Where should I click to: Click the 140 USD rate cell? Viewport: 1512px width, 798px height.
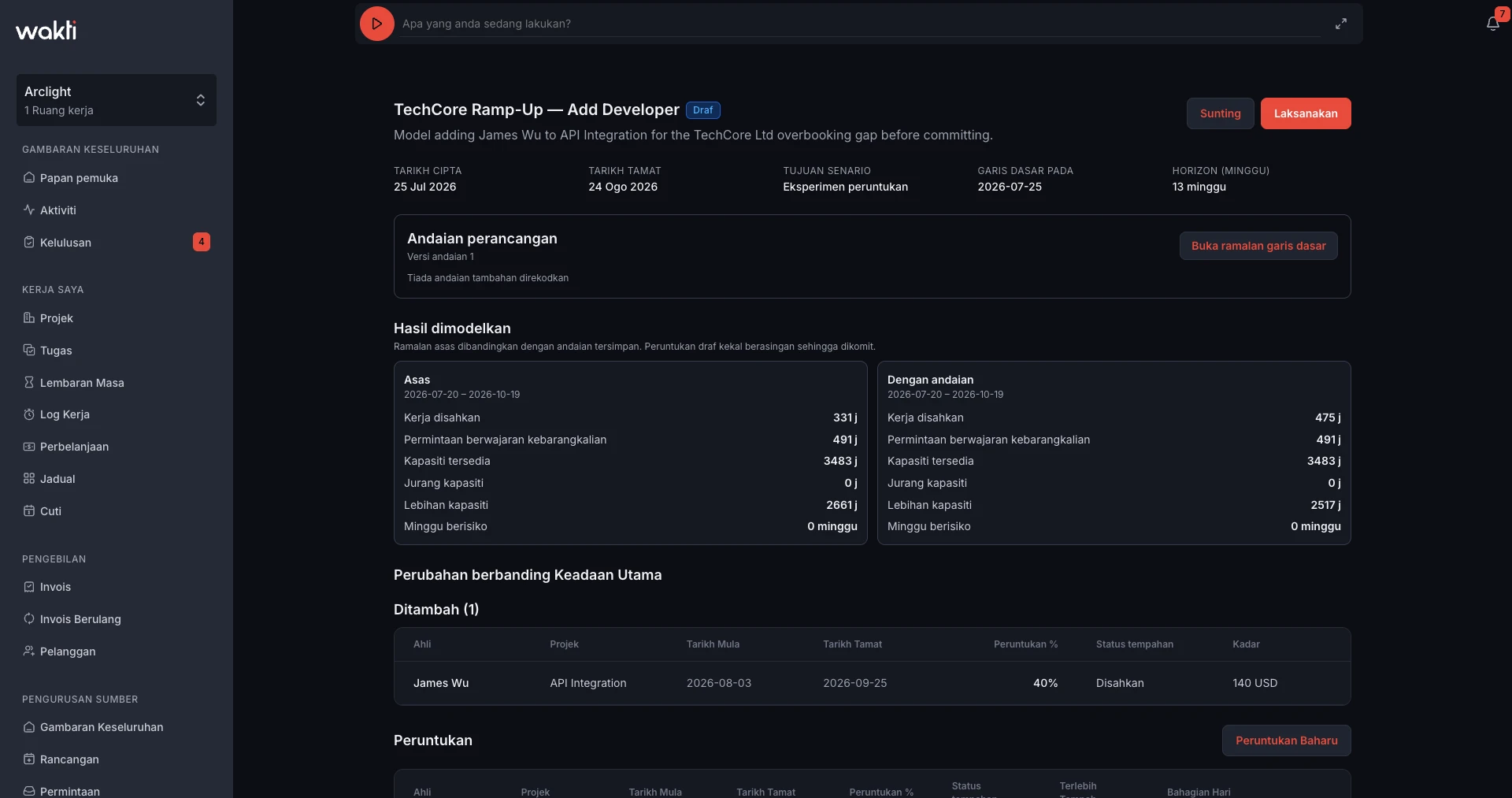(x=1255, y=683)
